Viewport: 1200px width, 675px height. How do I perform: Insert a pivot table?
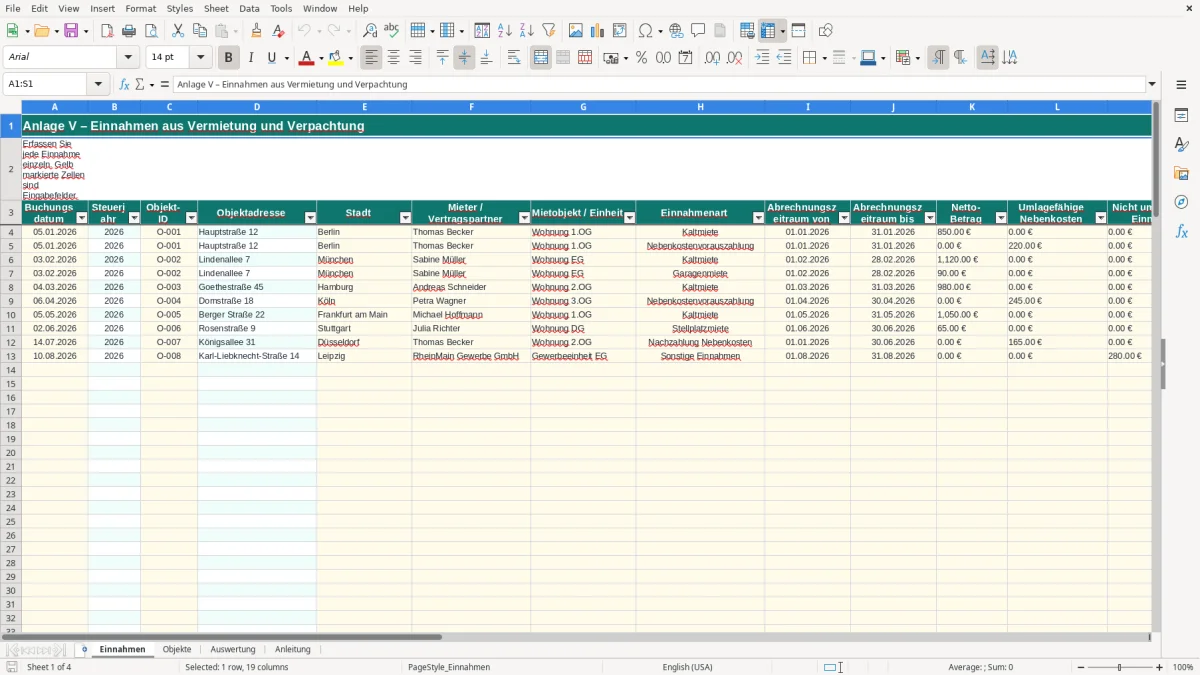(620, 31)
